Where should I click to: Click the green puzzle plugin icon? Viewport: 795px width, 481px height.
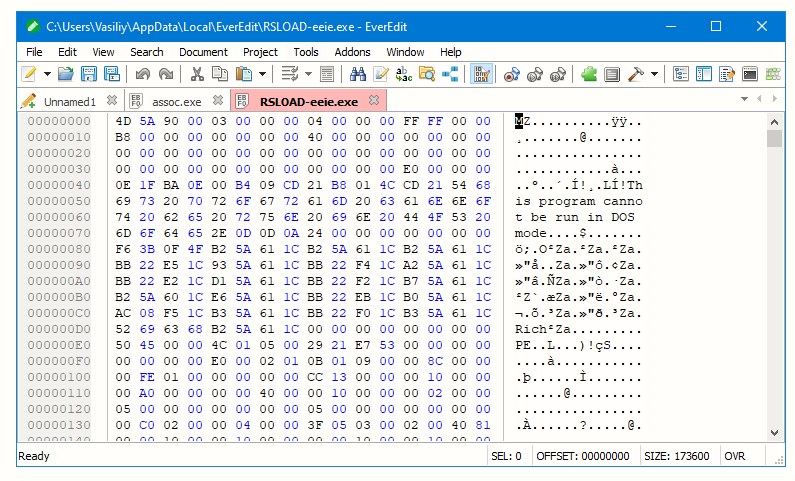click(x=589, y=75)
